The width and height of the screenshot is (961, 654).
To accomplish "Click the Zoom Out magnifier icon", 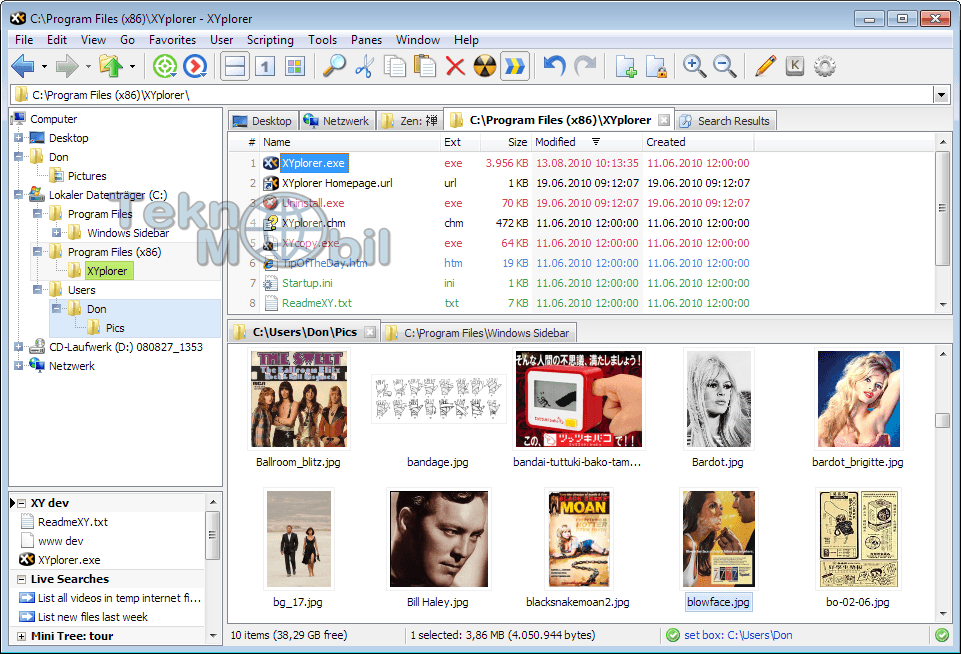I will (725, 66).
